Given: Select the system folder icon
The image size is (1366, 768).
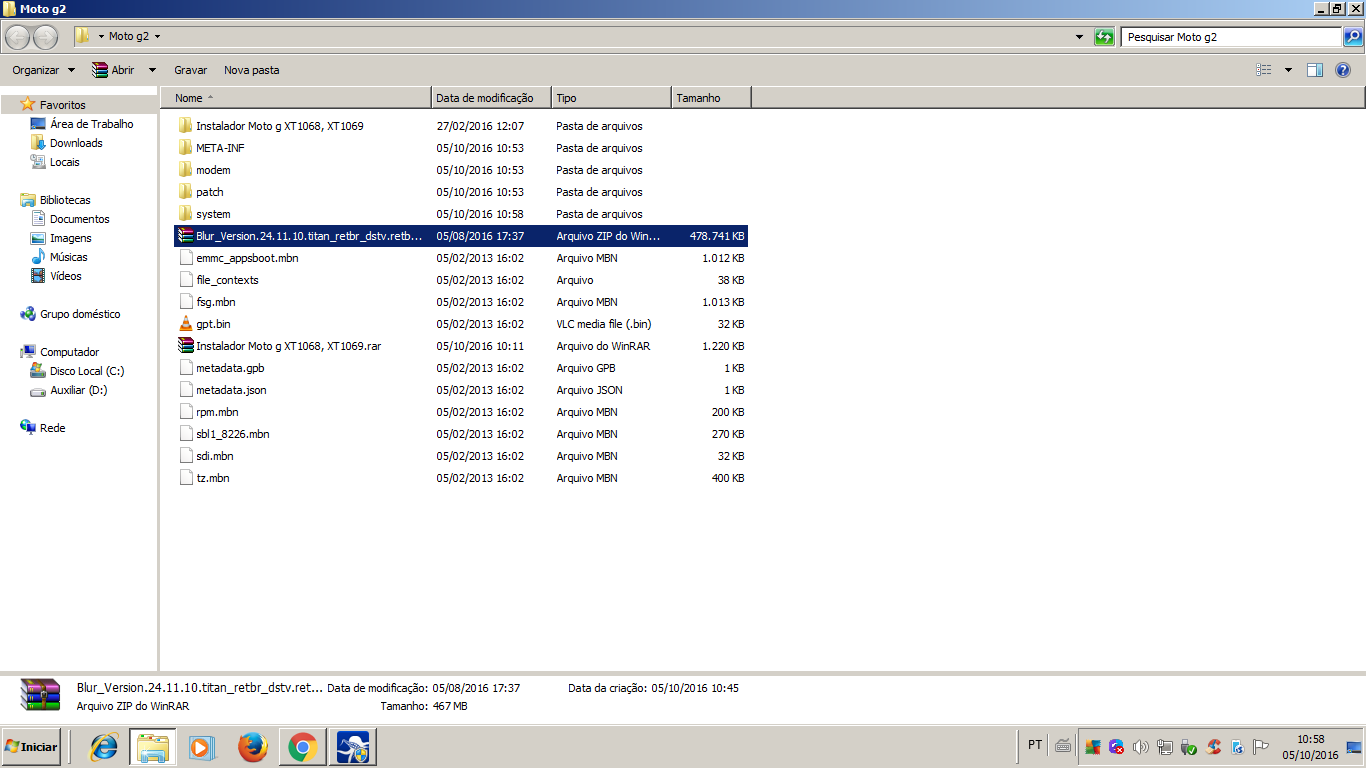Looking at the screenshot, I should [x=185, y=214].
